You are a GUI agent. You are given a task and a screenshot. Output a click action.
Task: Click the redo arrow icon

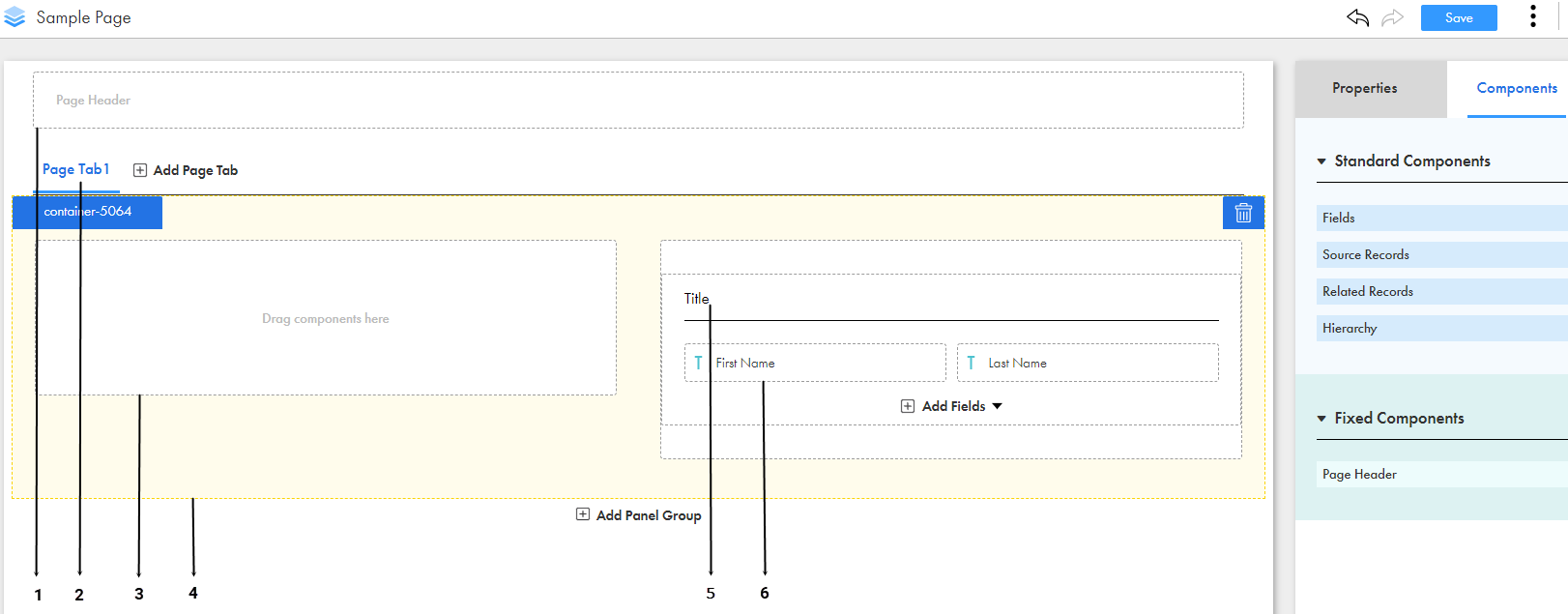(x=1392, y=17)
